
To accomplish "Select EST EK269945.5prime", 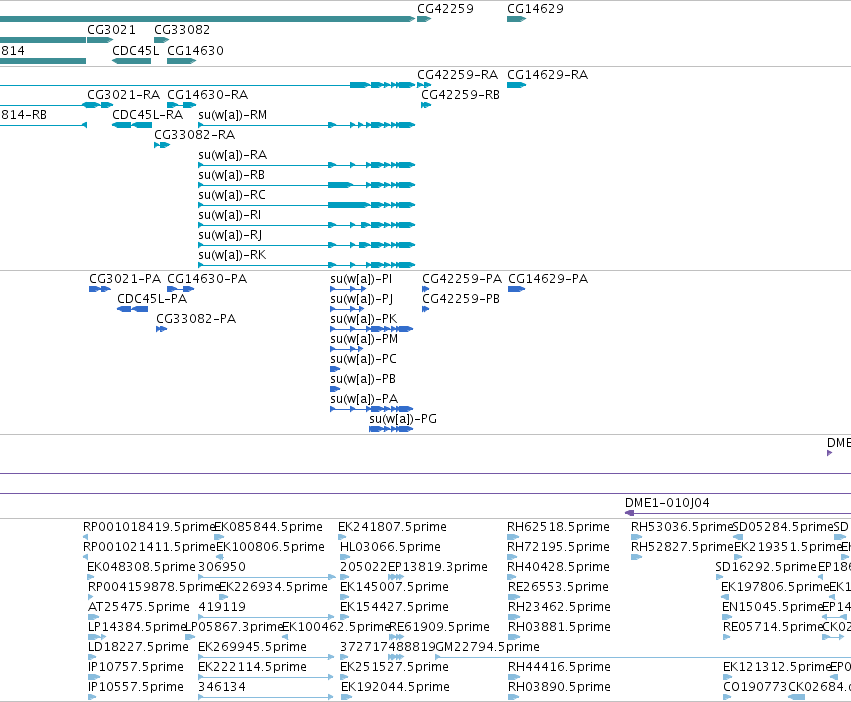I will pos(252,647).
